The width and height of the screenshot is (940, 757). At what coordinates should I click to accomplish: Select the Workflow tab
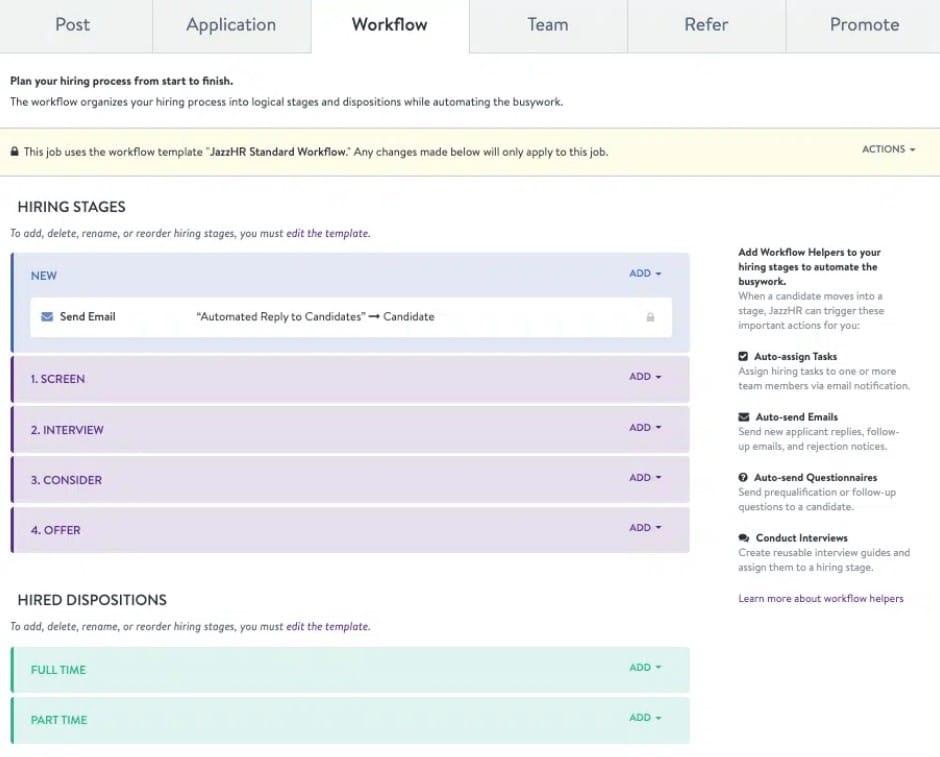(390, 25)
